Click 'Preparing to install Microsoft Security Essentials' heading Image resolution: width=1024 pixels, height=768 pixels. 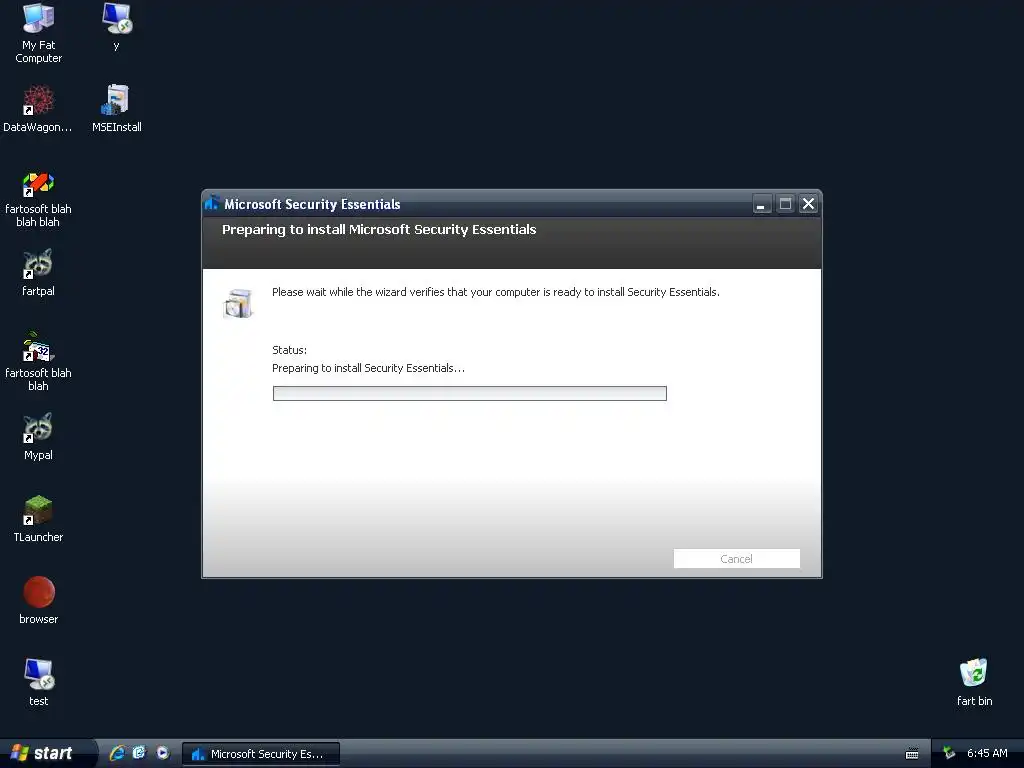click(379, 229)
